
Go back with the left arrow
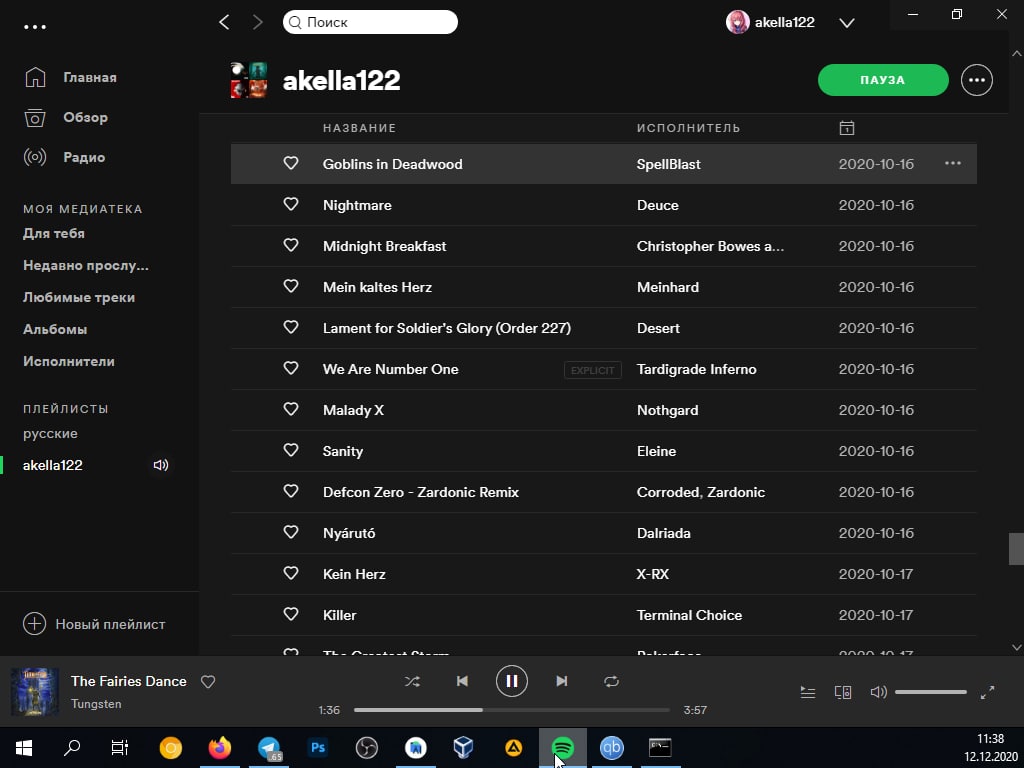pyautogui.click(x=224, y=22)
